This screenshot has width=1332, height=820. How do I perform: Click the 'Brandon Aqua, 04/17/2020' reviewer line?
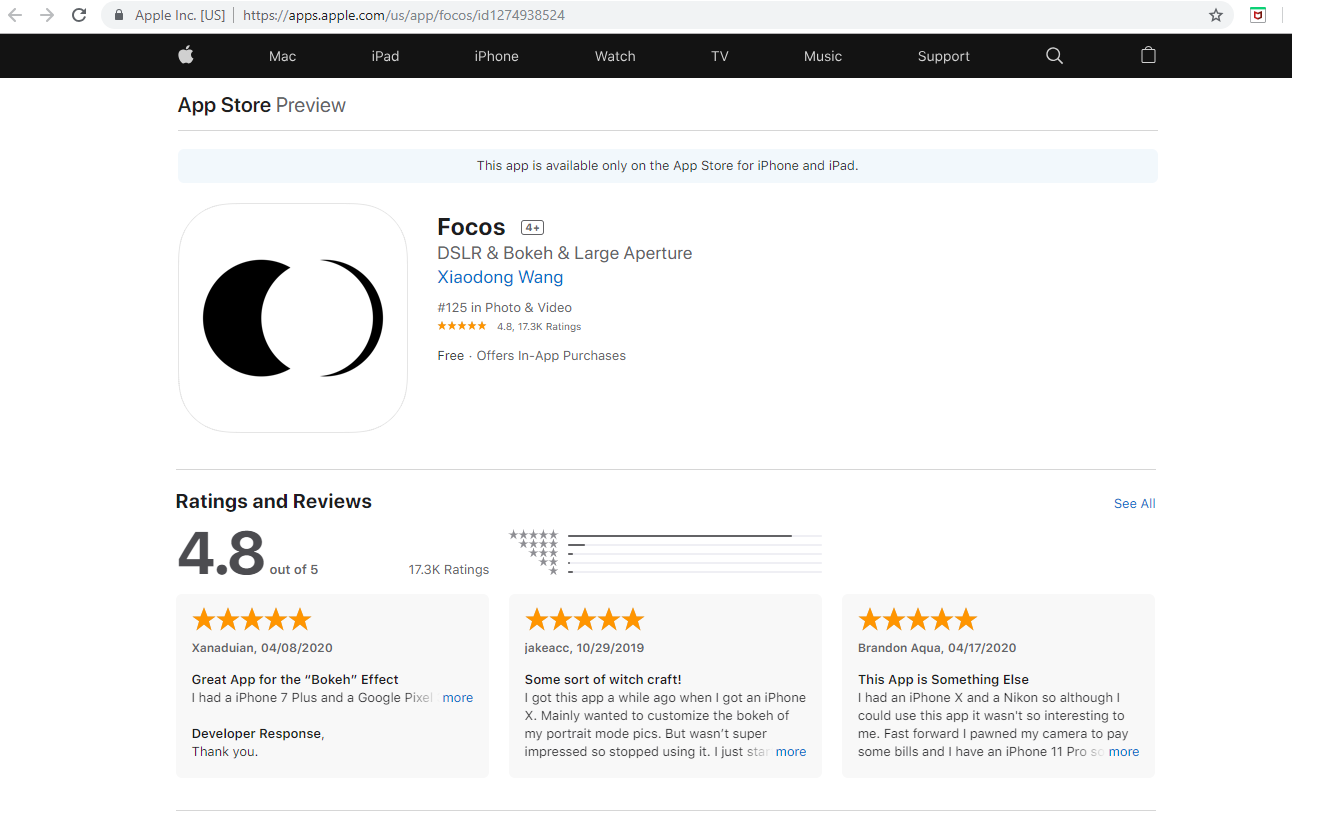[937, 647]
